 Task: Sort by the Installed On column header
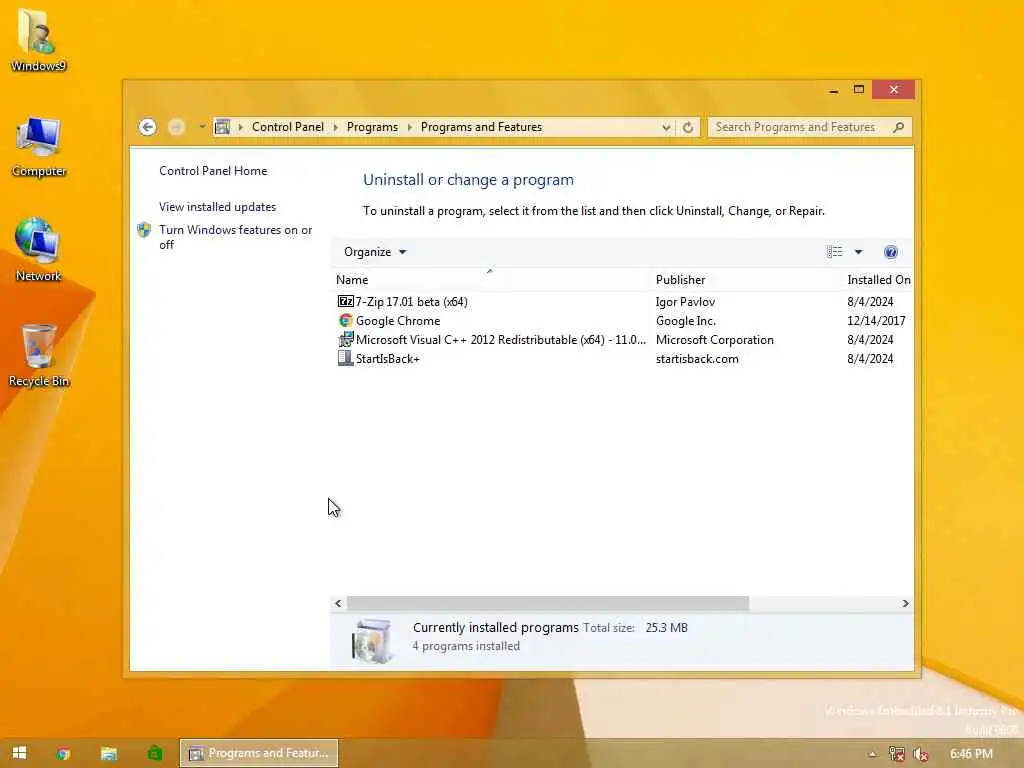(878, 280)
